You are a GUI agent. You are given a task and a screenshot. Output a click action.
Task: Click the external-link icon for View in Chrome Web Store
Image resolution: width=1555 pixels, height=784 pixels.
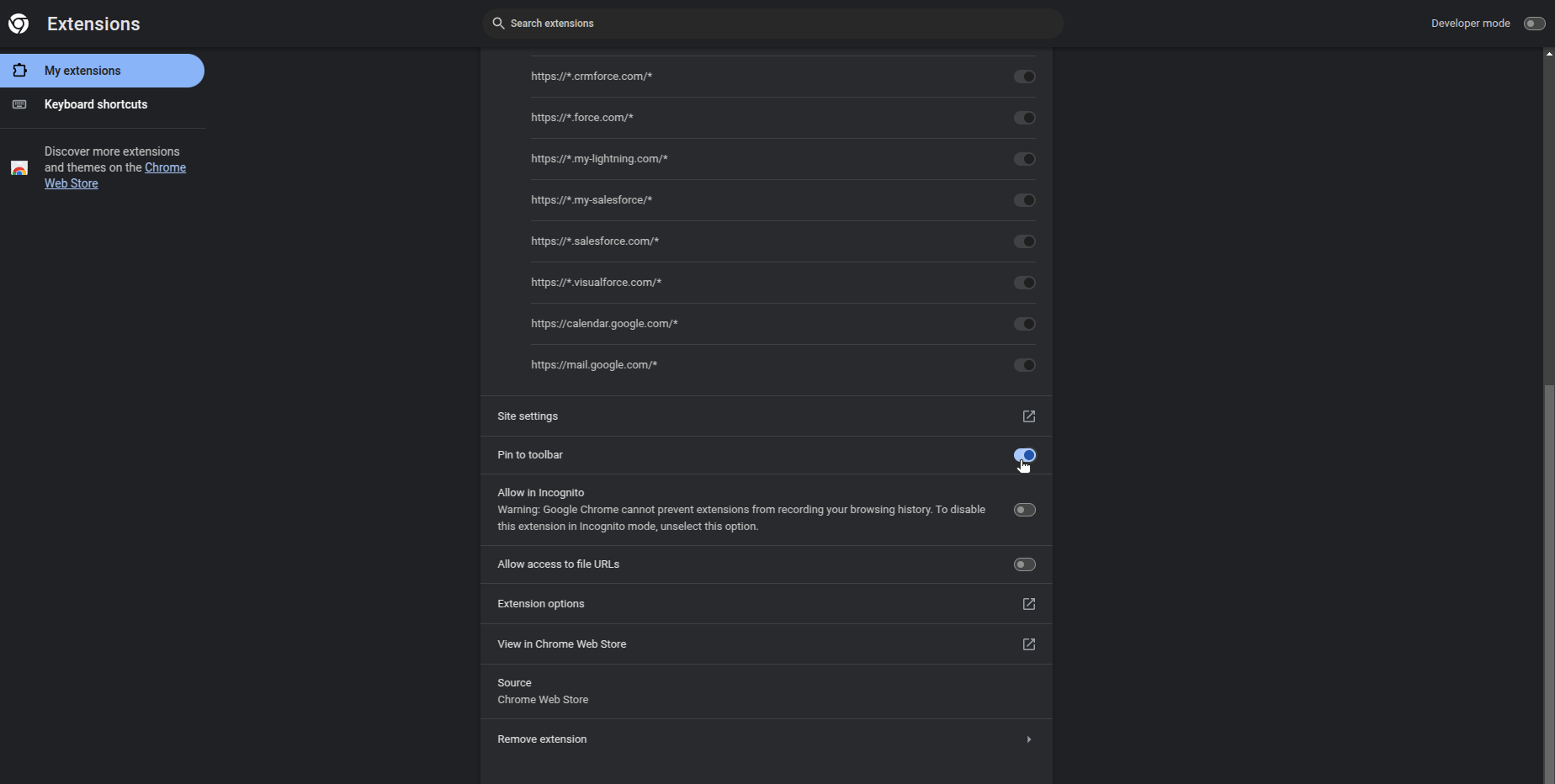pos(1028,644)
